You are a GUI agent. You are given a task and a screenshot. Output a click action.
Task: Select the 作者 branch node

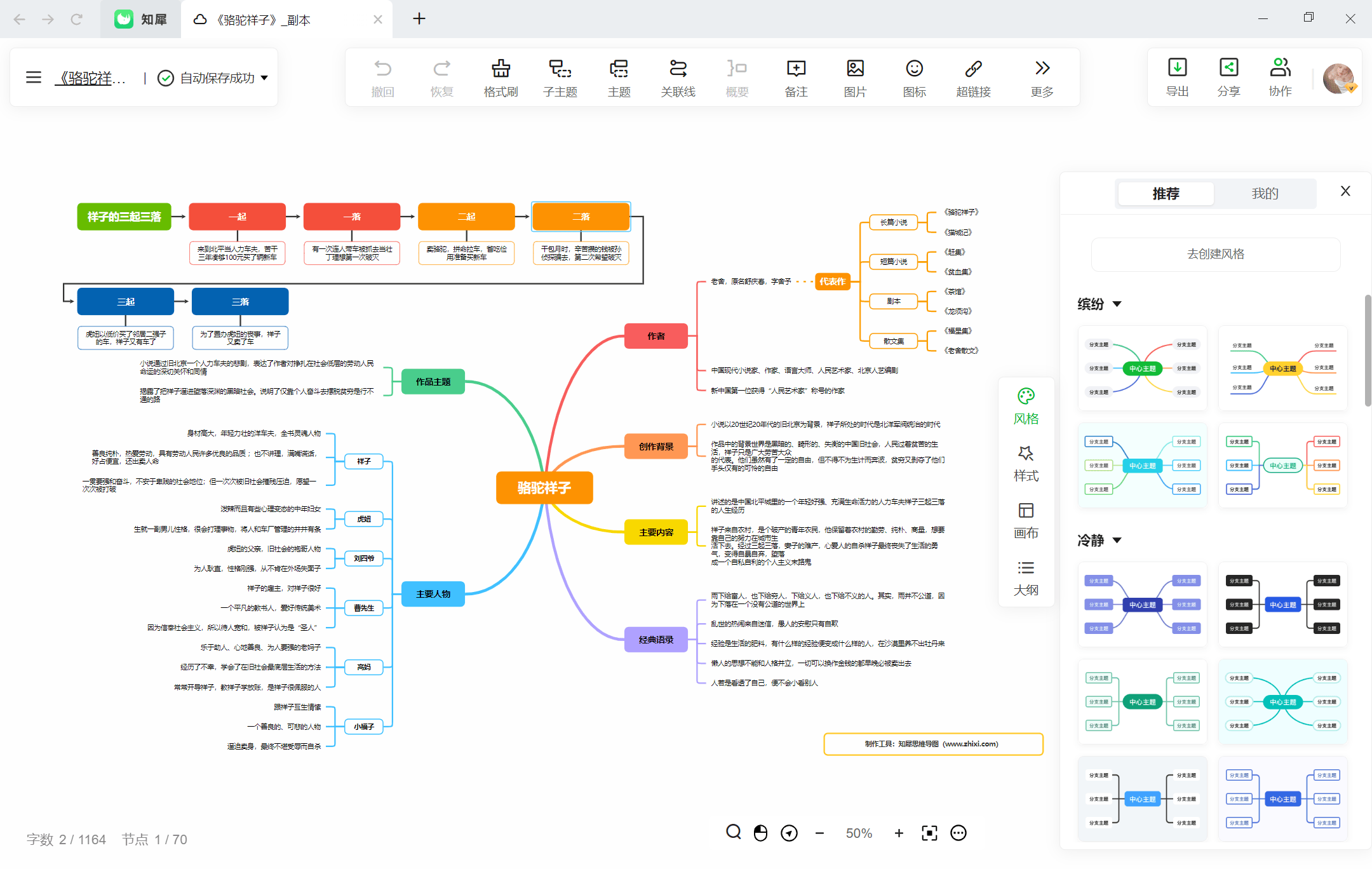(x=656, y=336)
